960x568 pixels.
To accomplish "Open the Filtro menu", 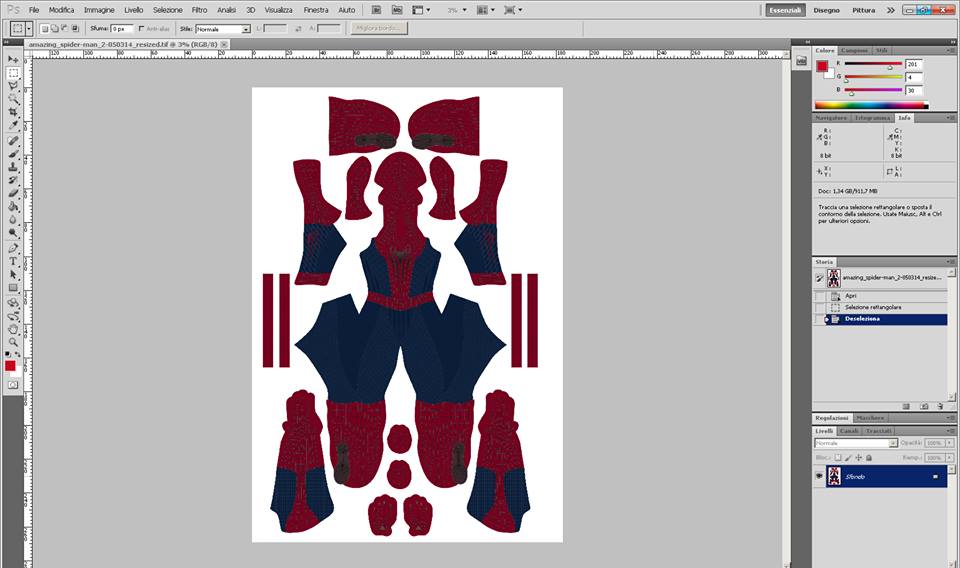I will click(199, 10).
